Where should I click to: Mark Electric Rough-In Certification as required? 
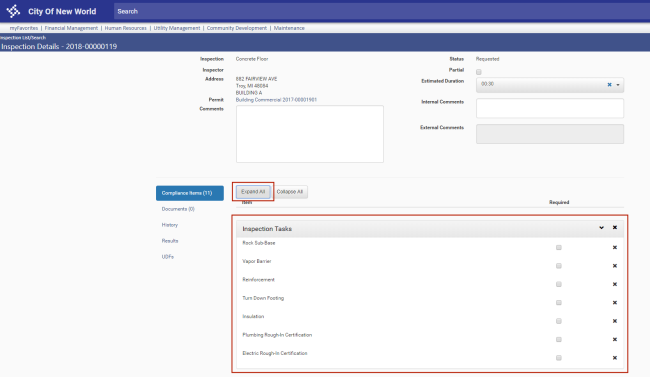coord(559,358)
